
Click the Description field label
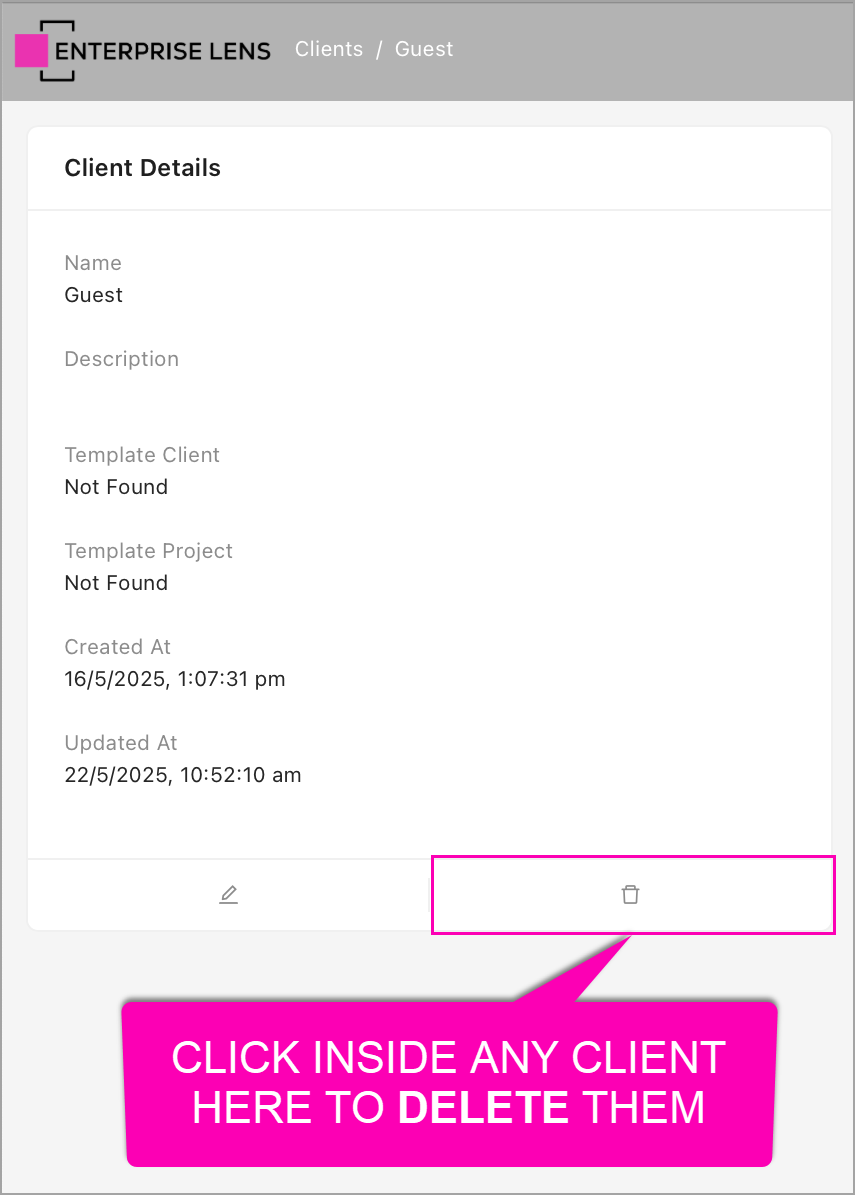pos(122,359)
